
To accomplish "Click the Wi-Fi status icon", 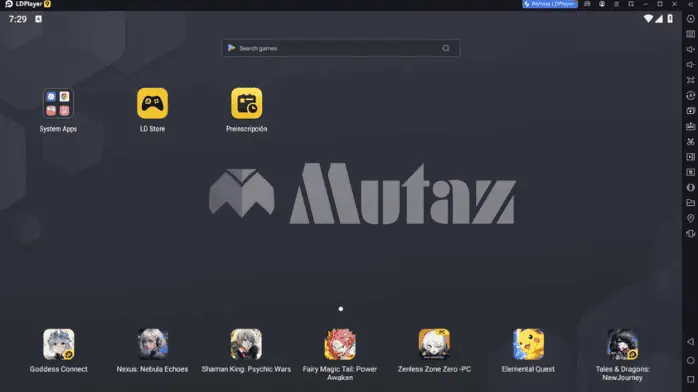I will tap(648, 19).
